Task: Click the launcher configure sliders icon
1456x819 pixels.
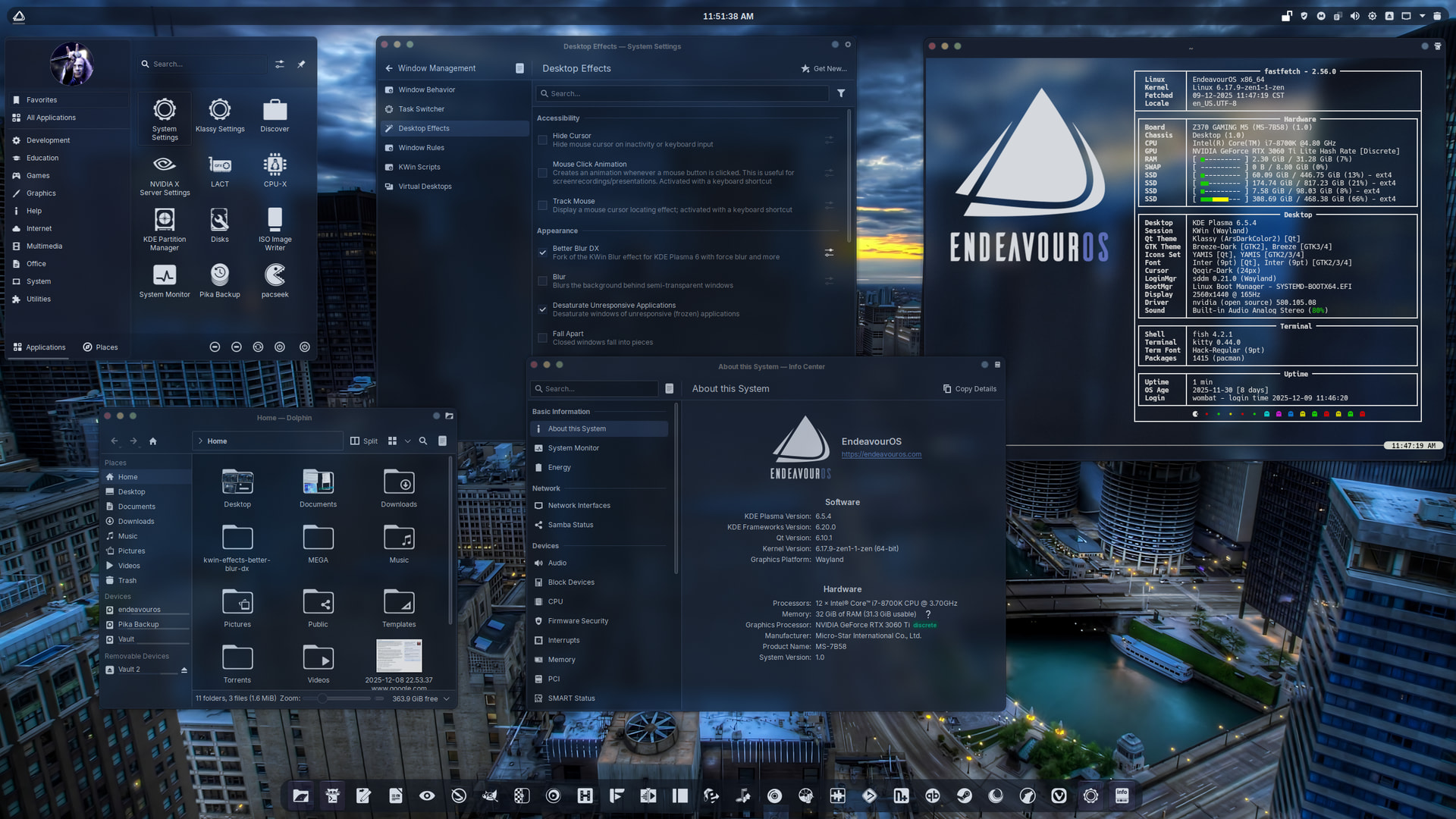Action: click(280, 64)
